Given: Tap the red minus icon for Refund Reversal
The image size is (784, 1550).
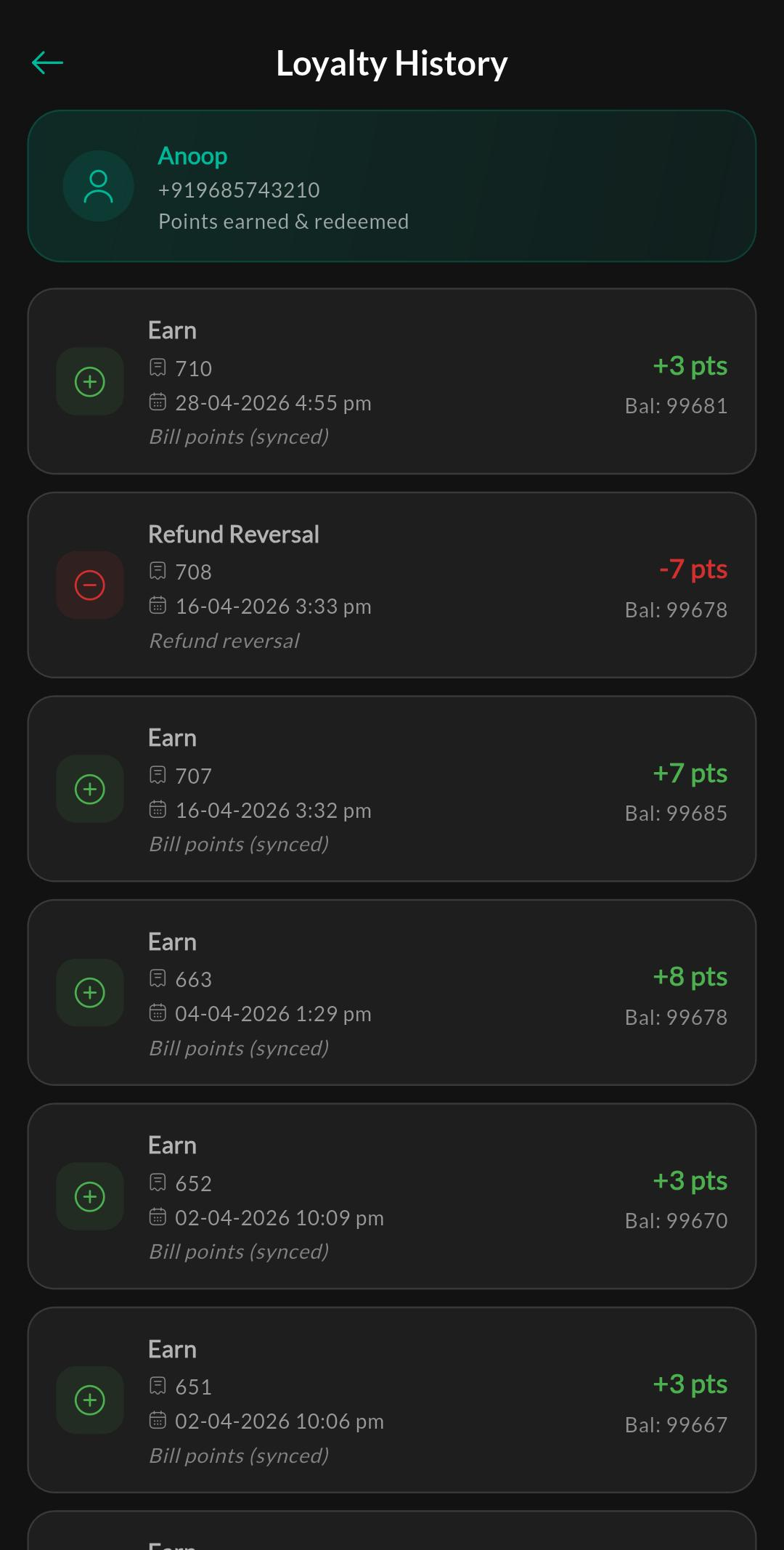Looking at the screenshot, I should tap(90, 585).
